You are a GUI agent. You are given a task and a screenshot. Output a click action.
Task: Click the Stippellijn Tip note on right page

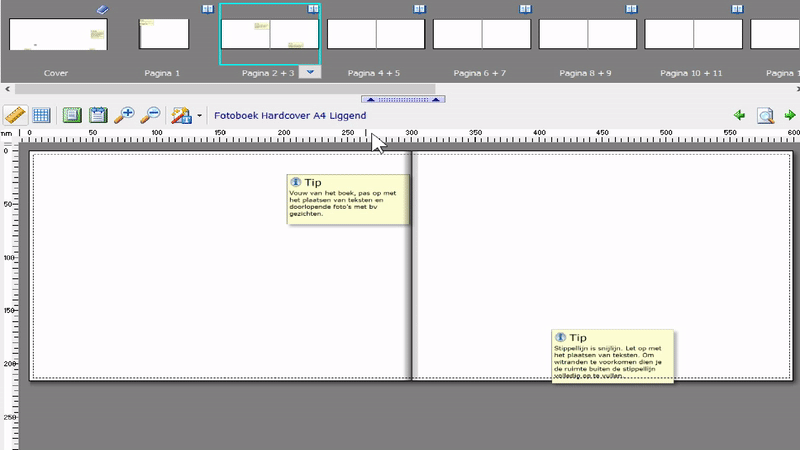pyautogui.click(x=612, y=356)
